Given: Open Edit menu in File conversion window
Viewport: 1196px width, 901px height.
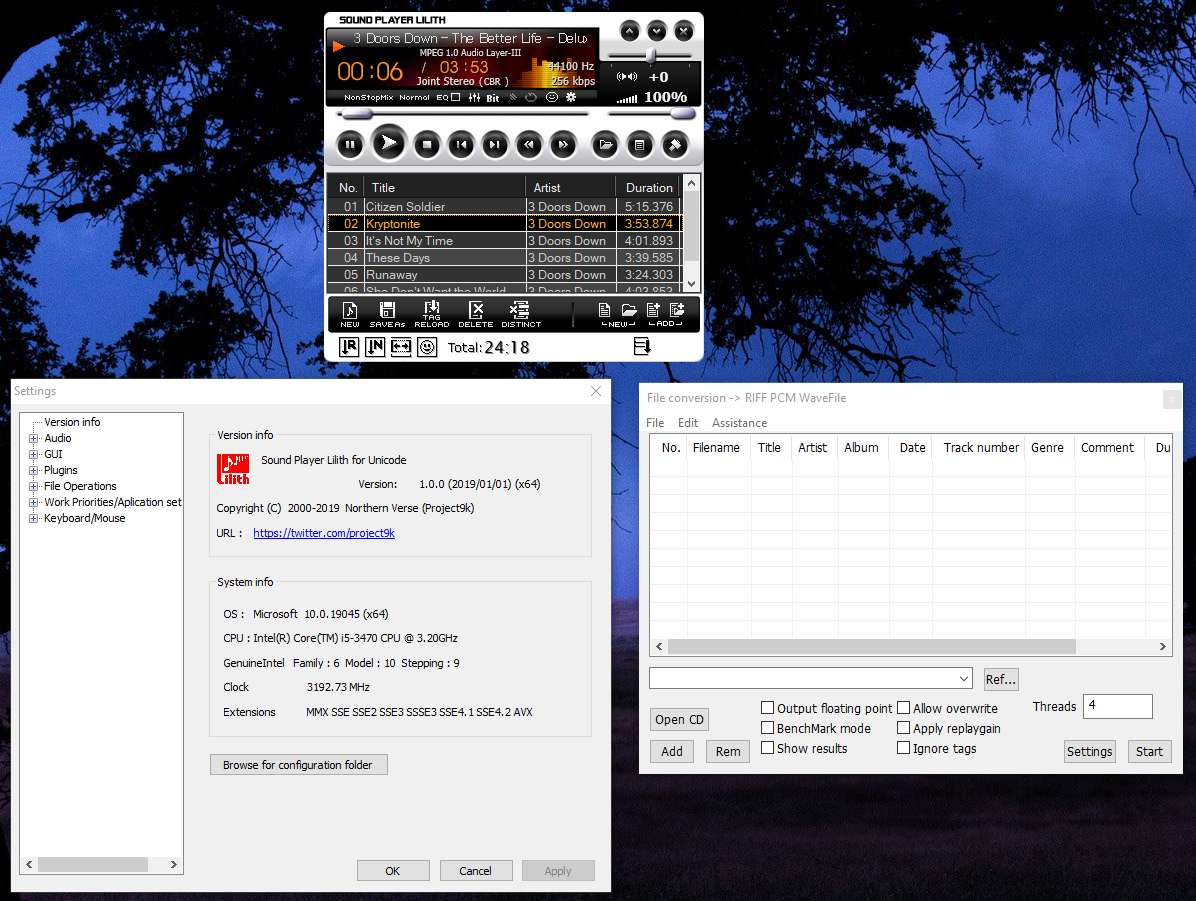Looking at the screenshot, I should click(x=688, y=423).
